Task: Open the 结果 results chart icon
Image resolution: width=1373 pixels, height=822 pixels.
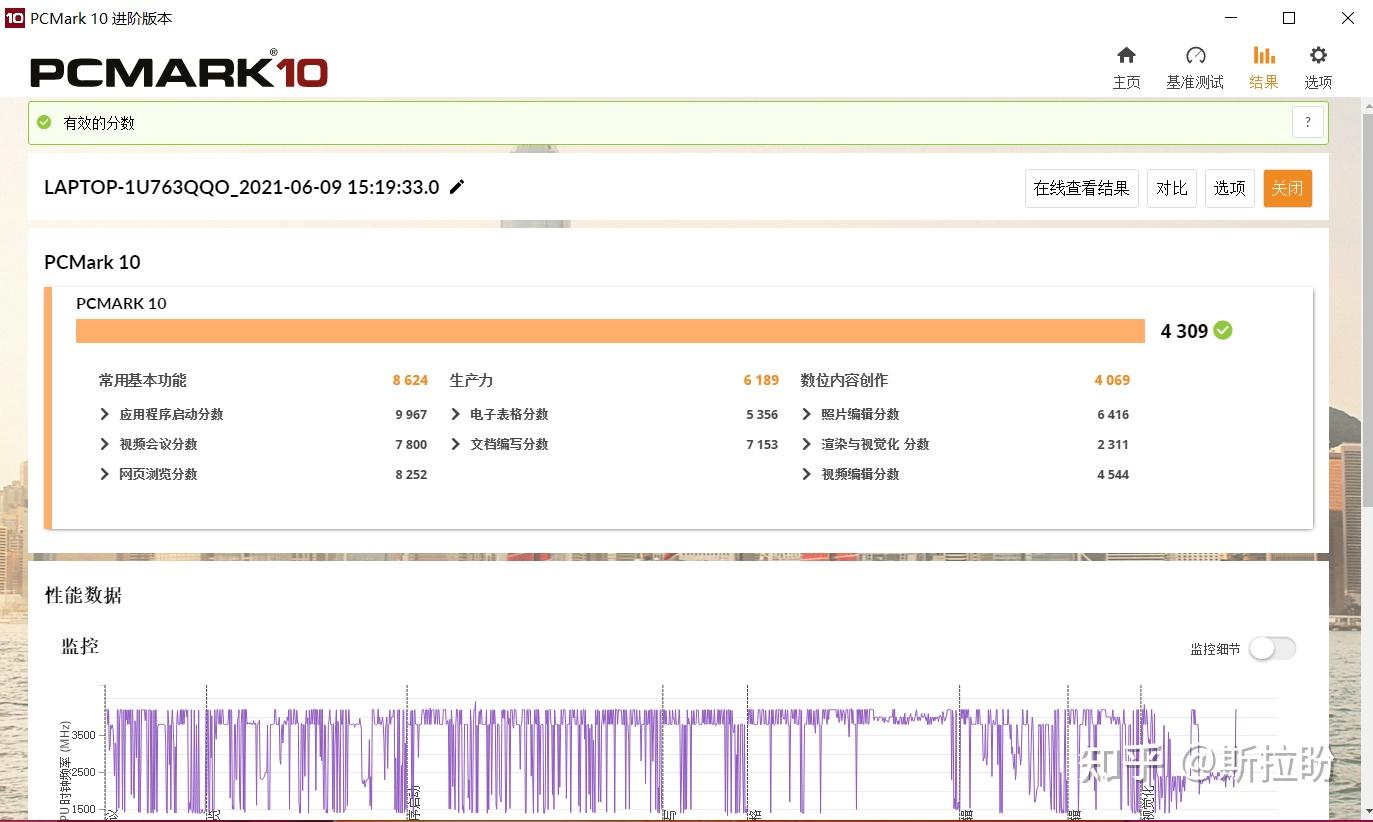Action: [1264, 55]
